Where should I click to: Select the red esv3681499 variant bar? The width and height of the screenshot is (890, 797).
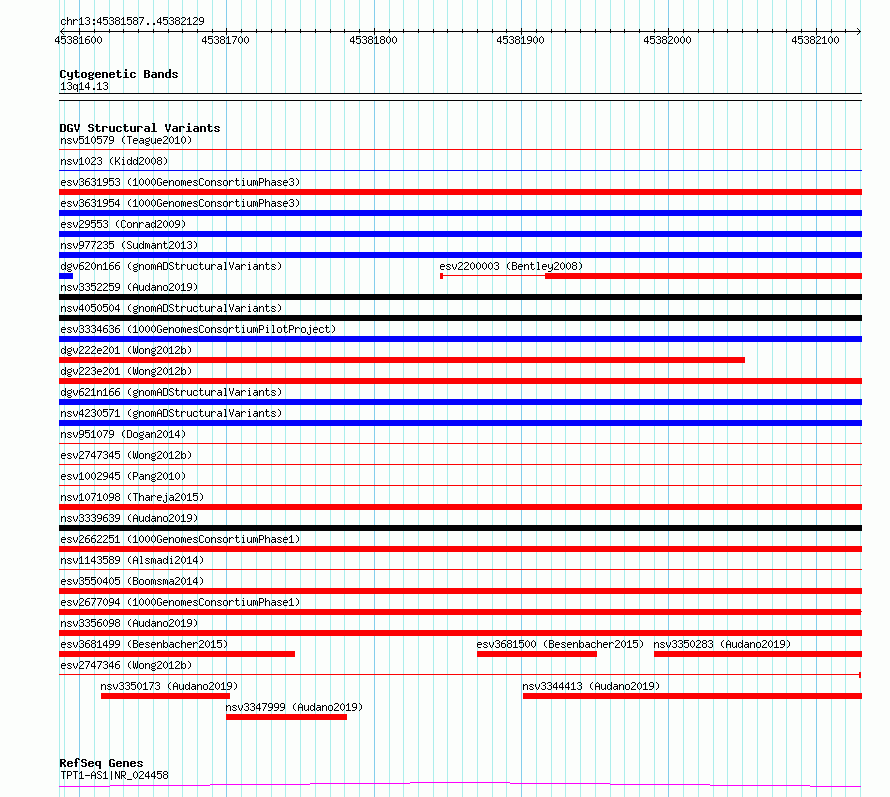click(x=177, y=654)
